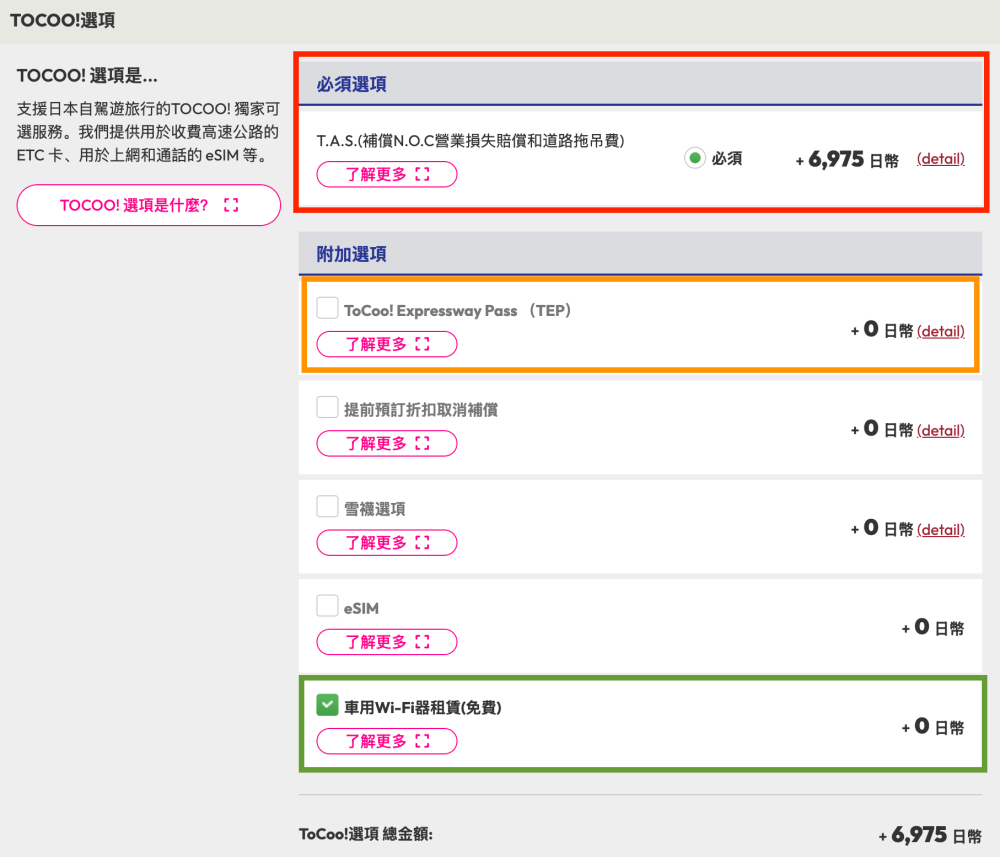1000x857 pixels.
Task: Click the TOCOO! 選項是什麼？ button
Action: (x=149, y=205)
